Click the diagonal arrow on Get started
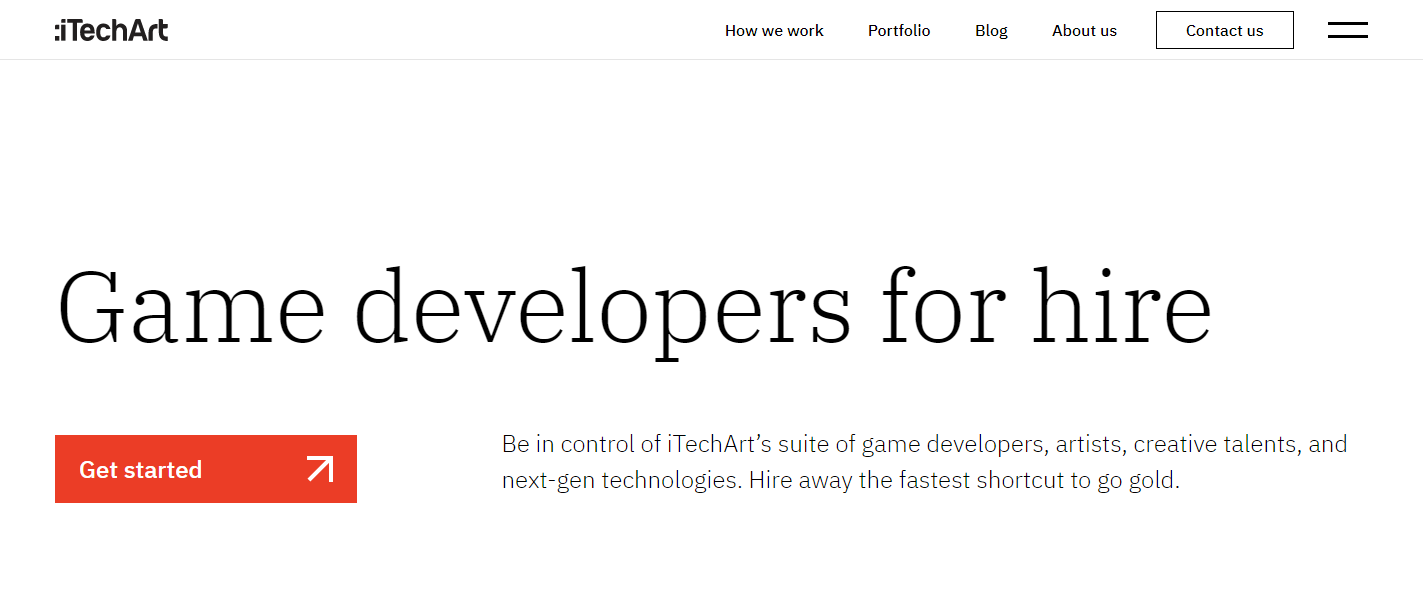 tap(320, 469)
